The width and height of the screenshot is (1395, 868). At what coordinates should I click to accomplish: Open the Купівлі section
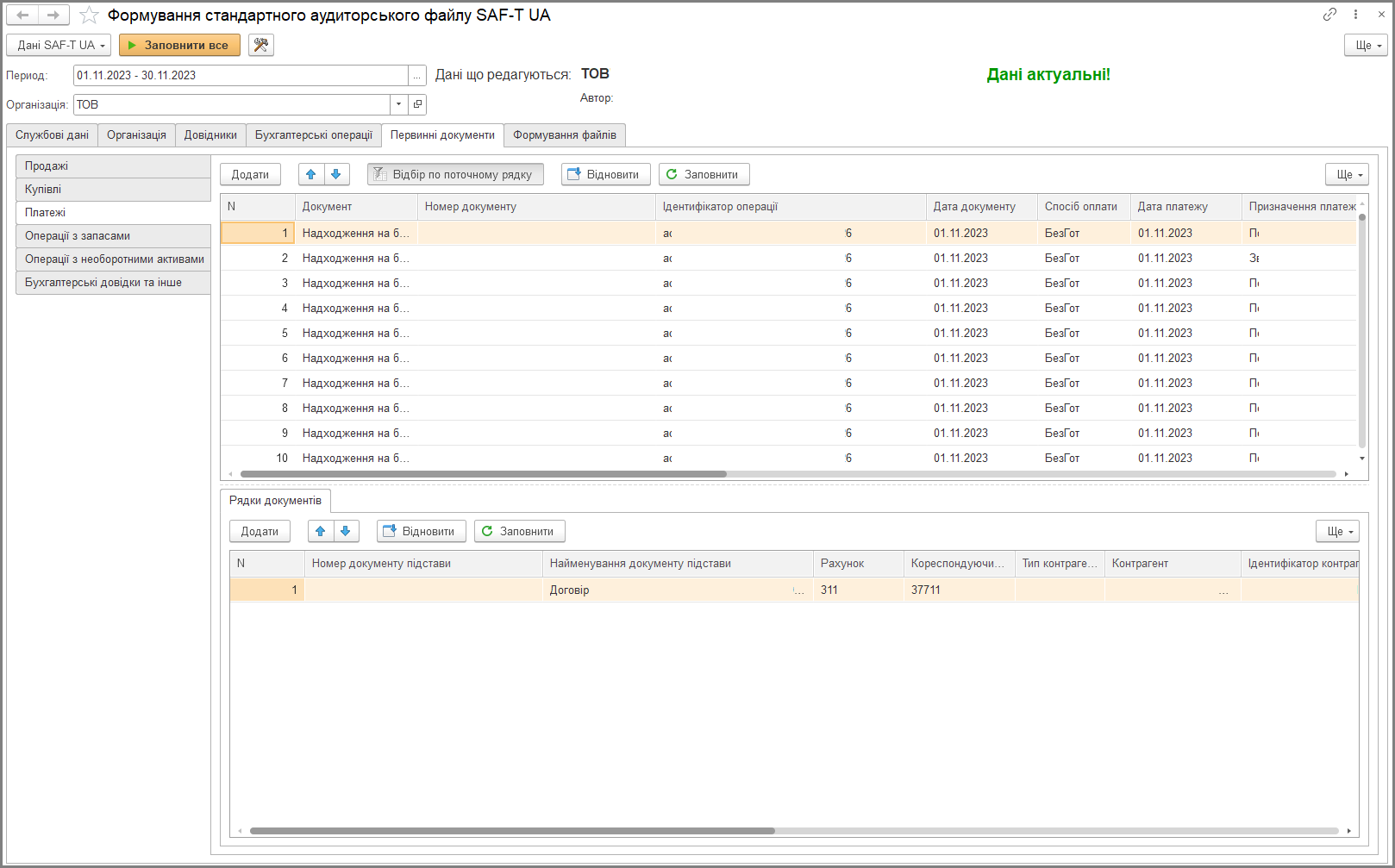click(x=113, y=190)
